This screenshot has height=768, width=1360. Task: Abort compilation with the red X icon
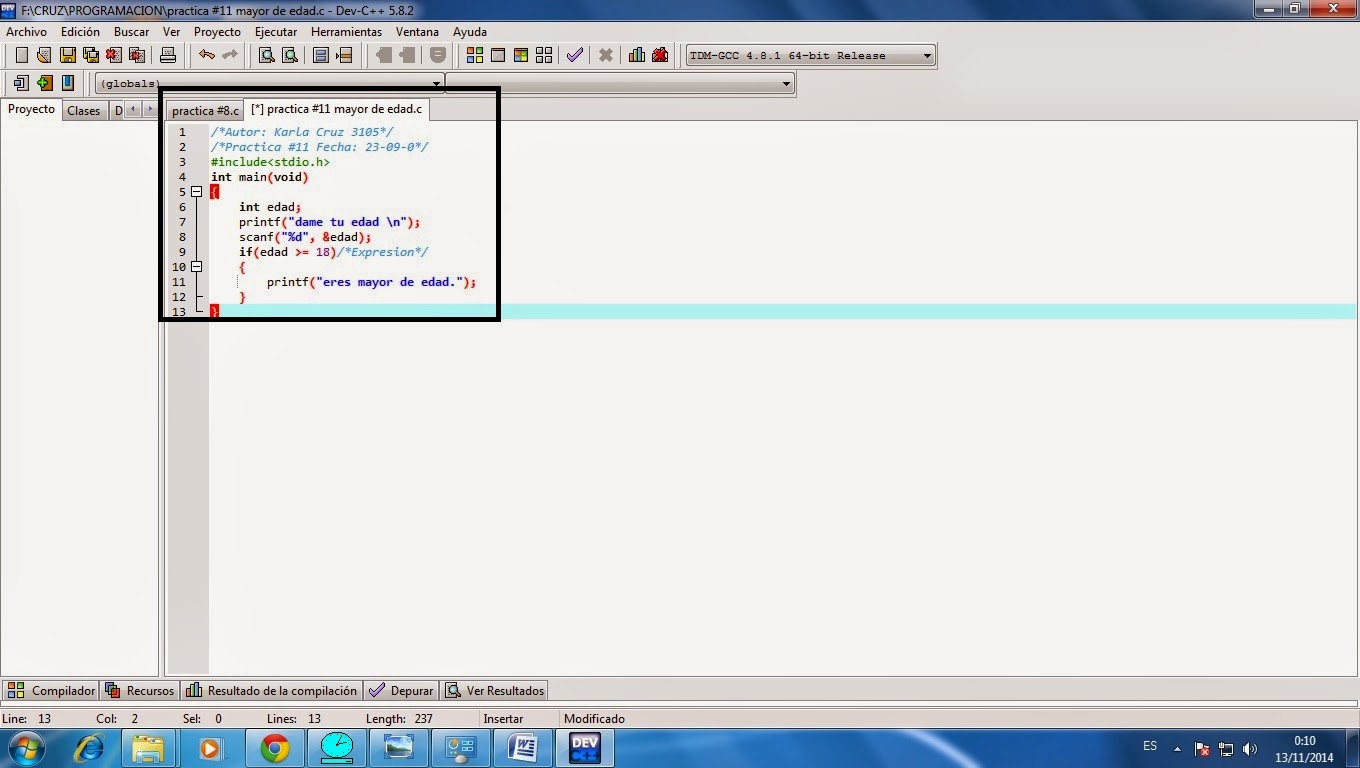click(x=605, y=55)
